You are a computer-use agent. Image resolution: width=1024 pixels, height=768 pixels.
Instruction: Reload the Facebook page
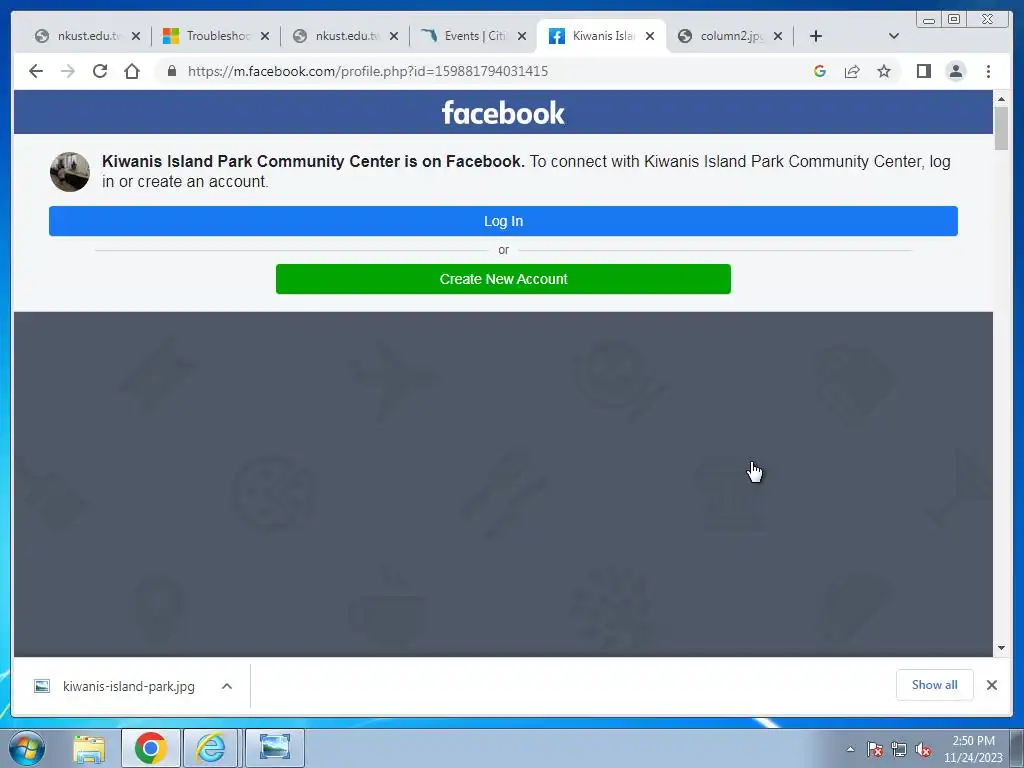[x=100, y=71]
